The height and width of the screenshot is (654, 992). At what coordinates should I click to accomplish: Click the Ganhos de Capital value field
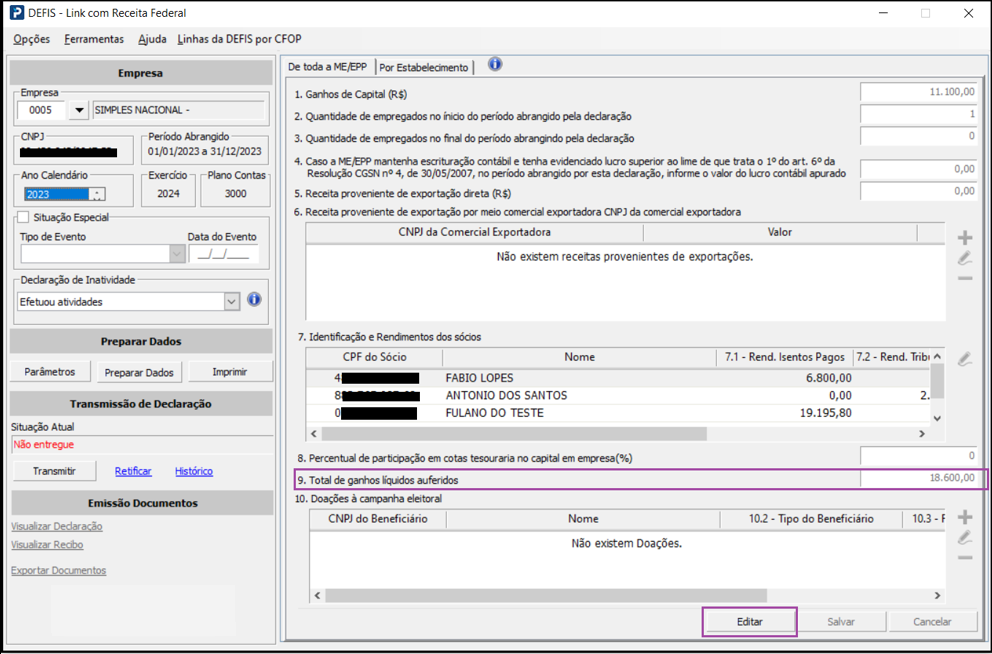(918, 92)
